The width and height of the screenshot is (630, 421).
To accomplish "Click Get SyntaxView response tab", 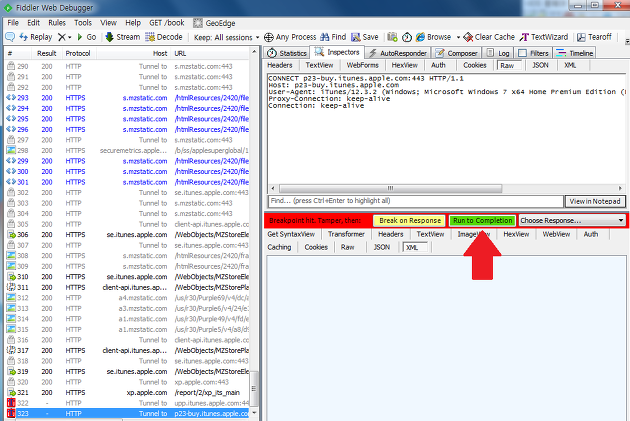I will pyautogui.click(x=291, y=234).
